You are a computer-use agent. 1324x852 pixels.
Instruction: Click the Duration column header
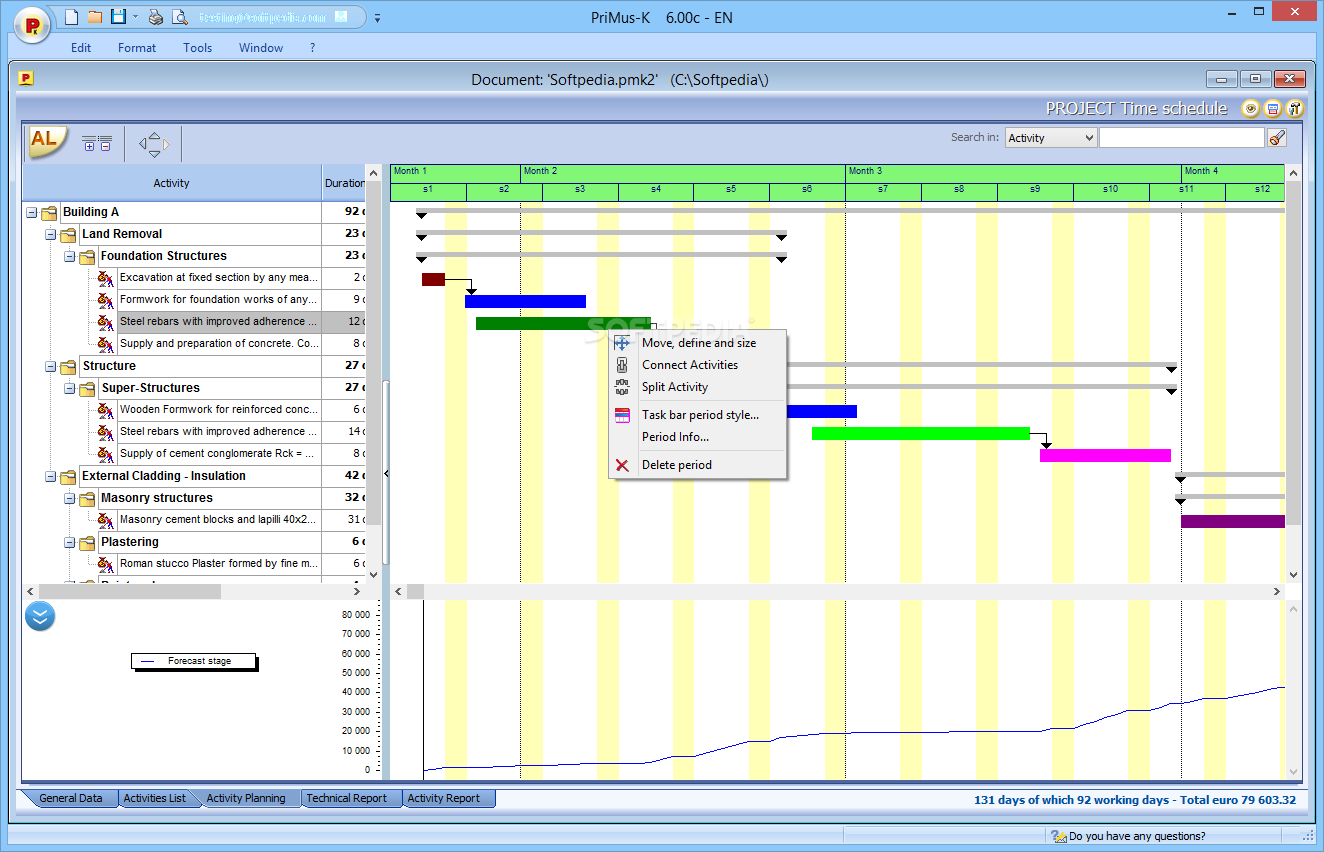(x=345, y=183)
